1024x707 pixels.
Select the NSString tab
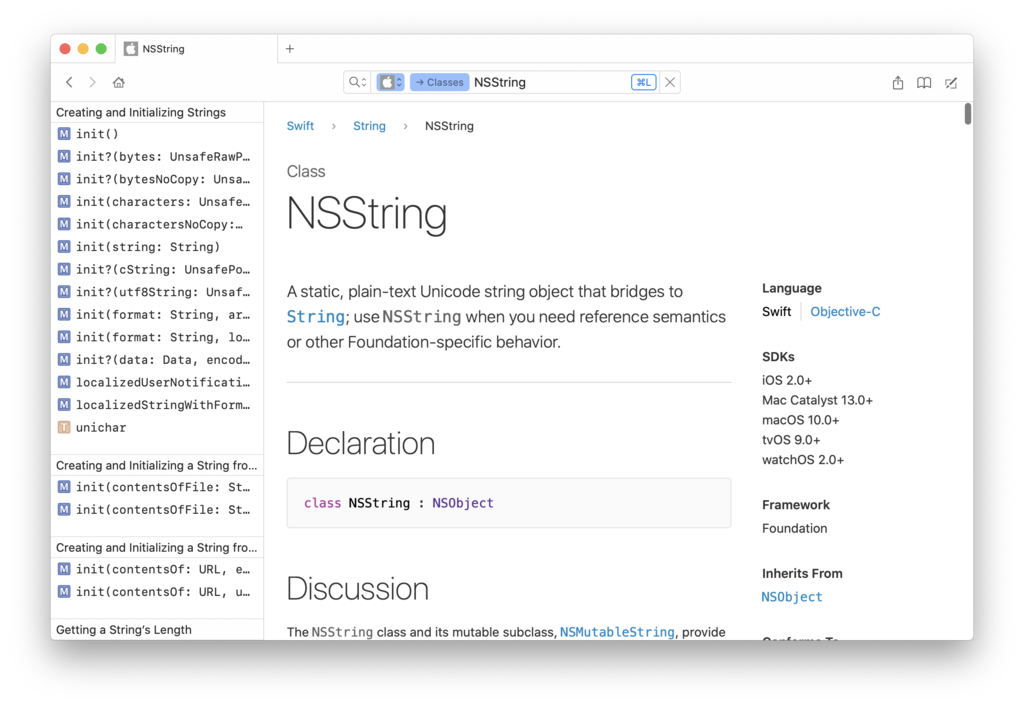pyautogui.click(x=196, y=48)
